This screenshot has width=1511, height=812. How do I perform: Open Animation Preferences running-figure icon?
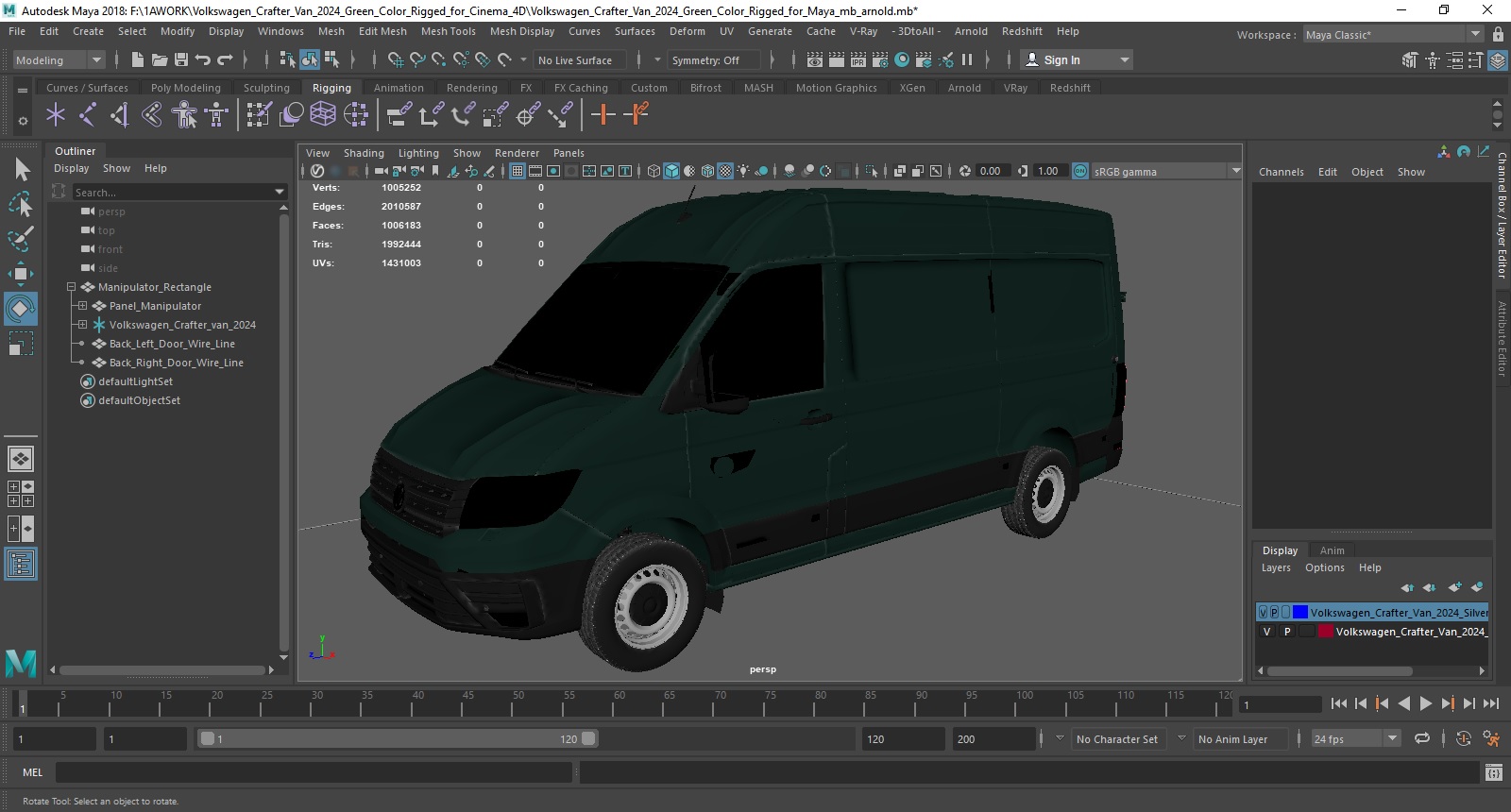[1491, 738]
